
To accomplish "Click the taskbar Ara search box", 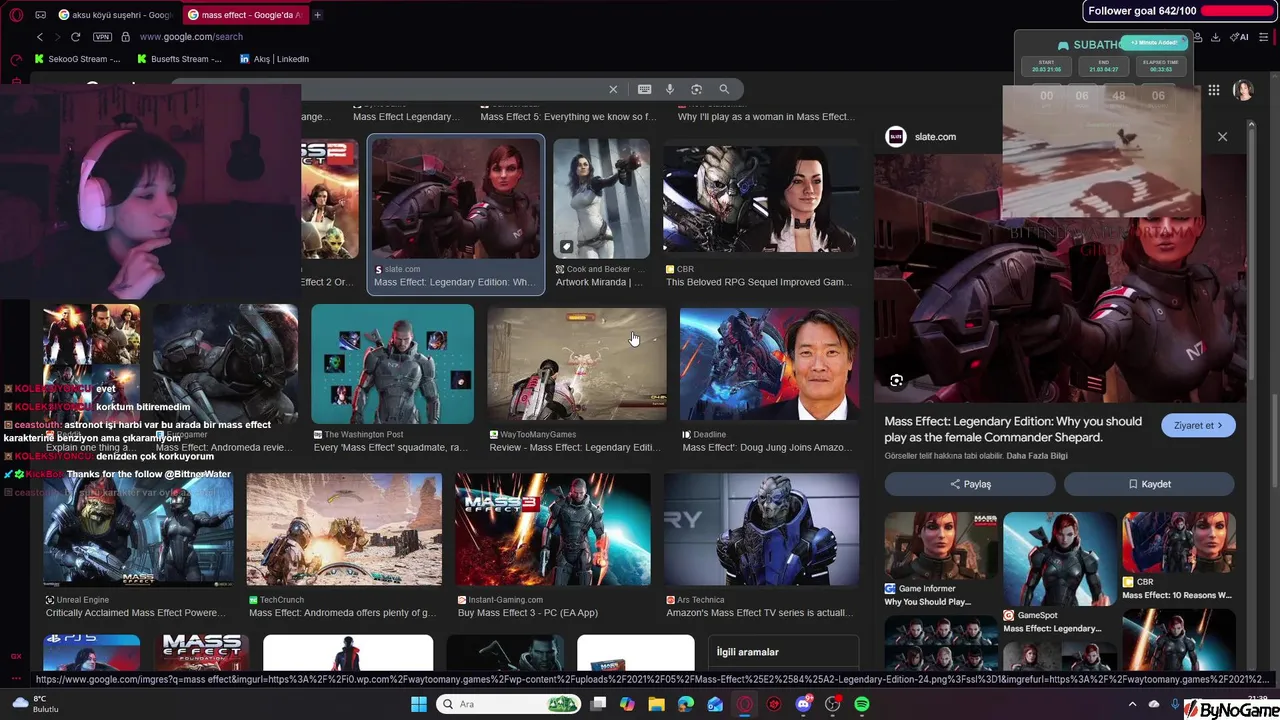I will coord(507,704).
